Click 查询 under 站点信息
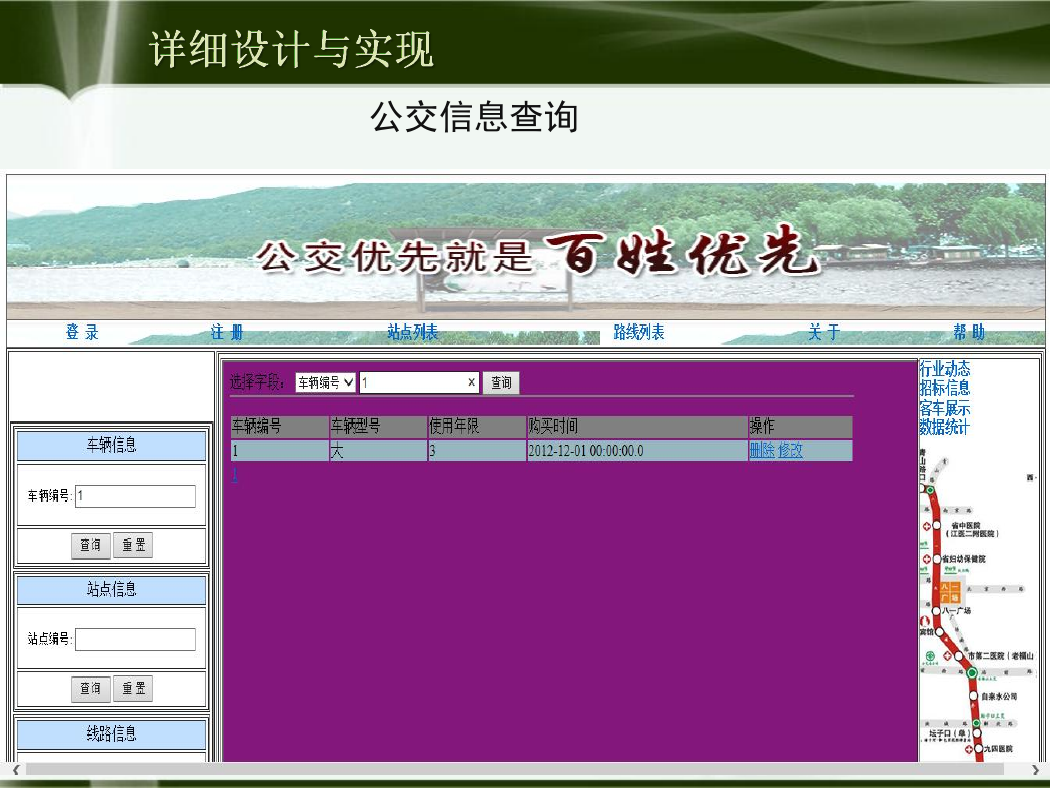 pyautogui.click(x=90, y=688)
